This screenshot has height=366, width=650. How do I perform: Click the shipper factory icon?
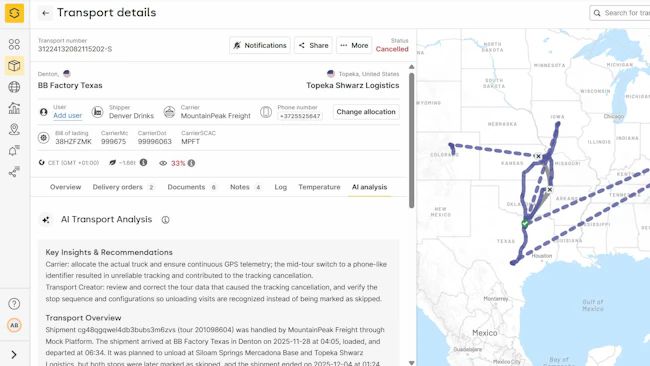tap(97, 112)
